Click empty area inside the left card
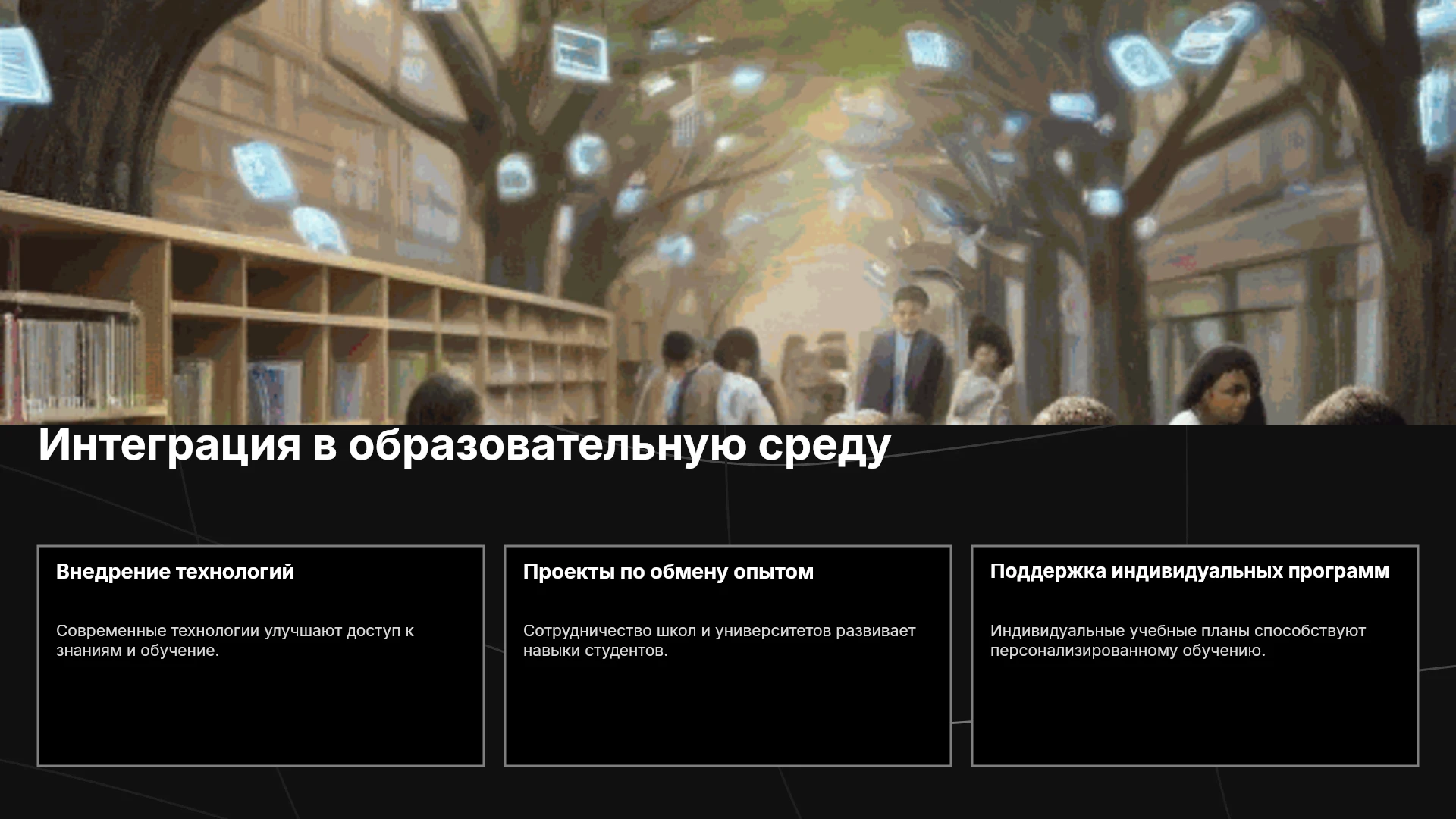The image size is (1456, 819). (x=261, y=713)
